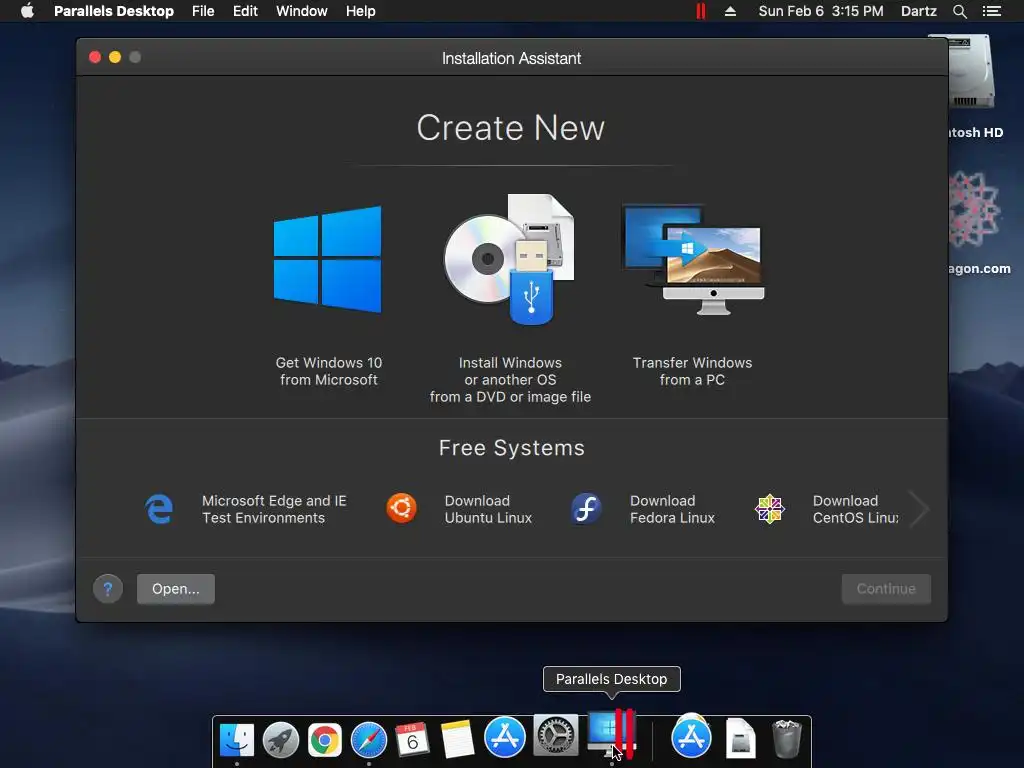Click the CentOS Linux logo icon
This screenshot has height=768, width=1024.
[x=769, y=509]
